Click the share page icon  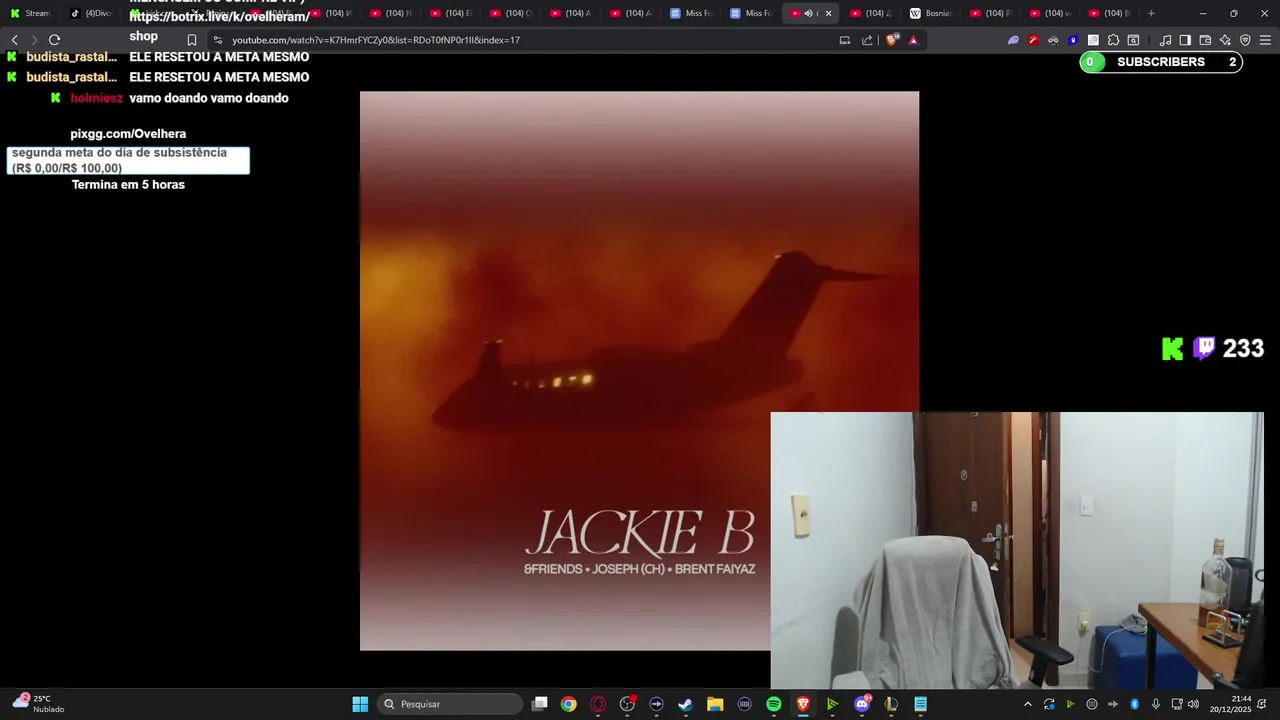pos(867,40)
